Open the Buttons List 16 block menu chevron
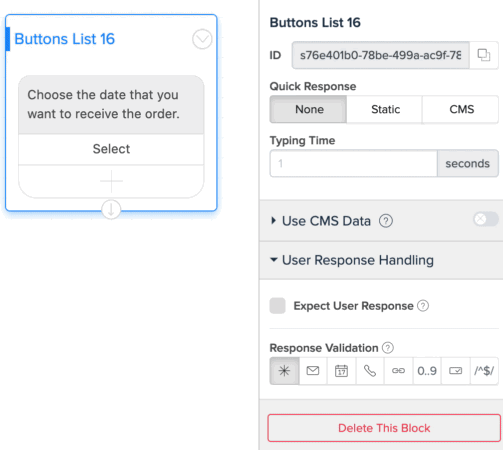The image size is (503, 450). pos(202,39)
